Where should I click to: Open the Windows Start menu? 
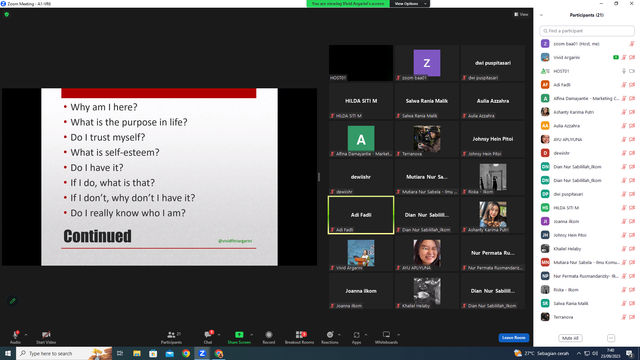coord(8,353)
